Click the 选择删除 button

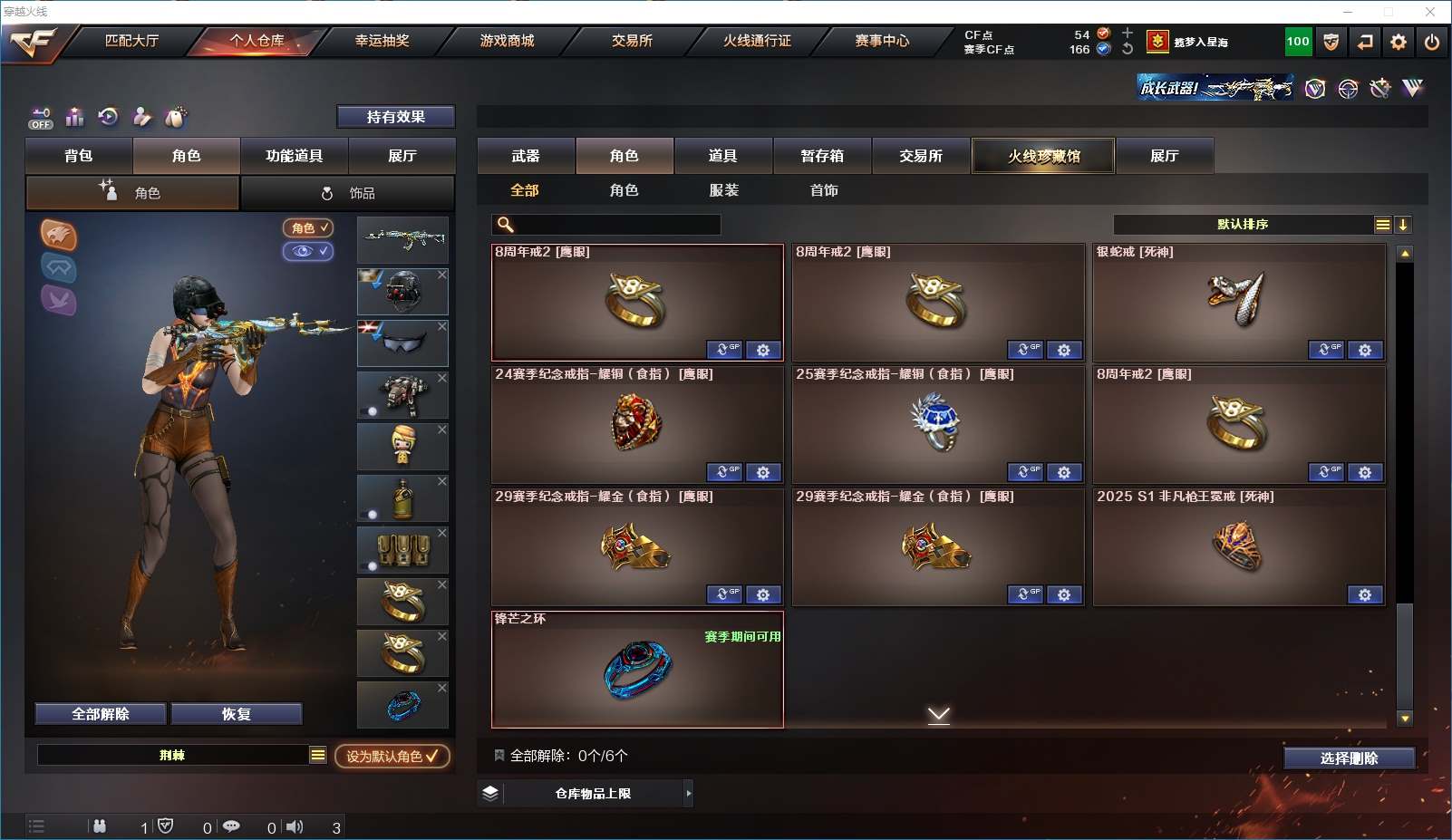(x=1350, y=758)
